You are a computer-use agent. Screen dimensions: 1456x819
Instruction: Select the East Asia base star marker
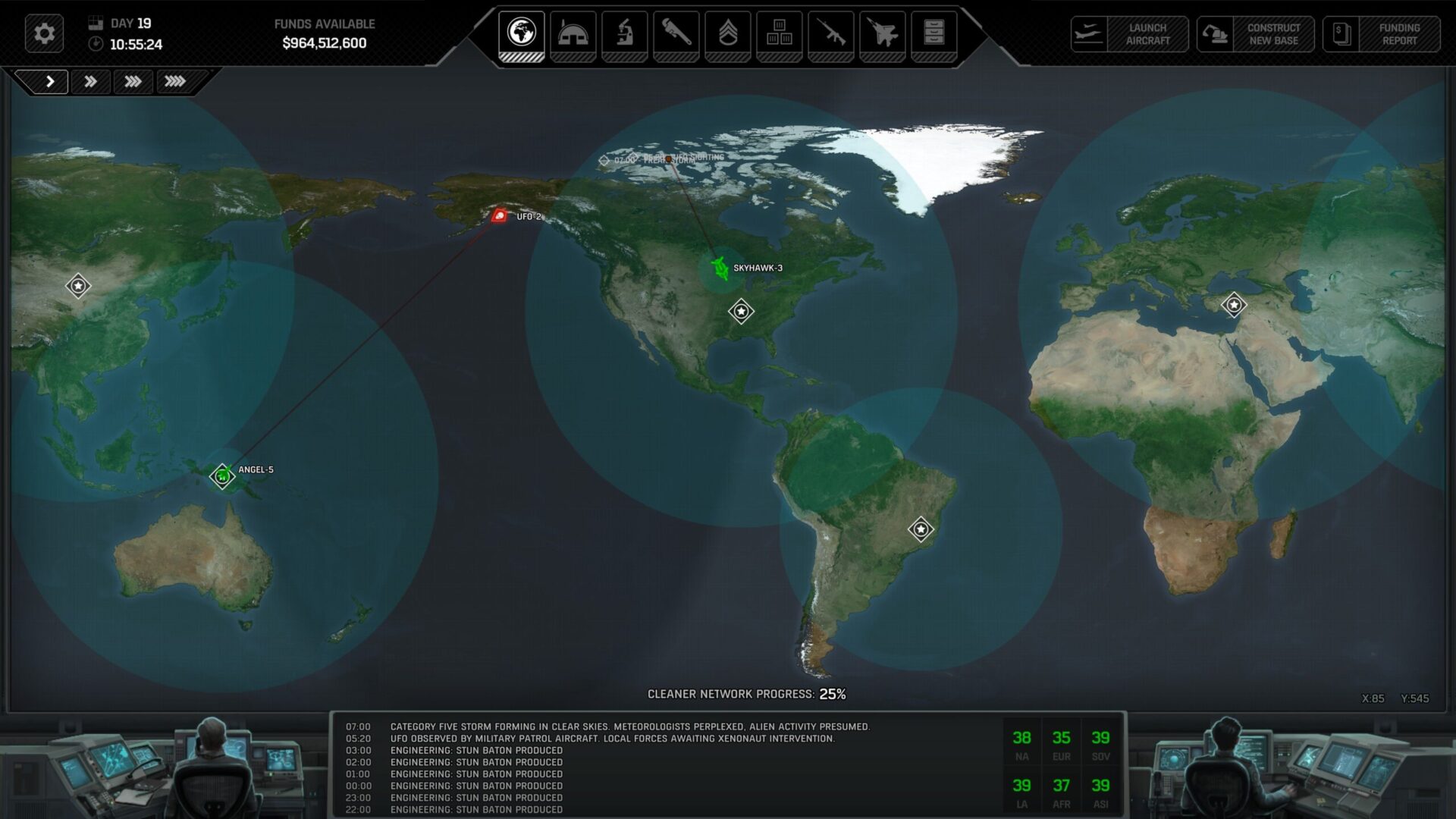(78, 286)
